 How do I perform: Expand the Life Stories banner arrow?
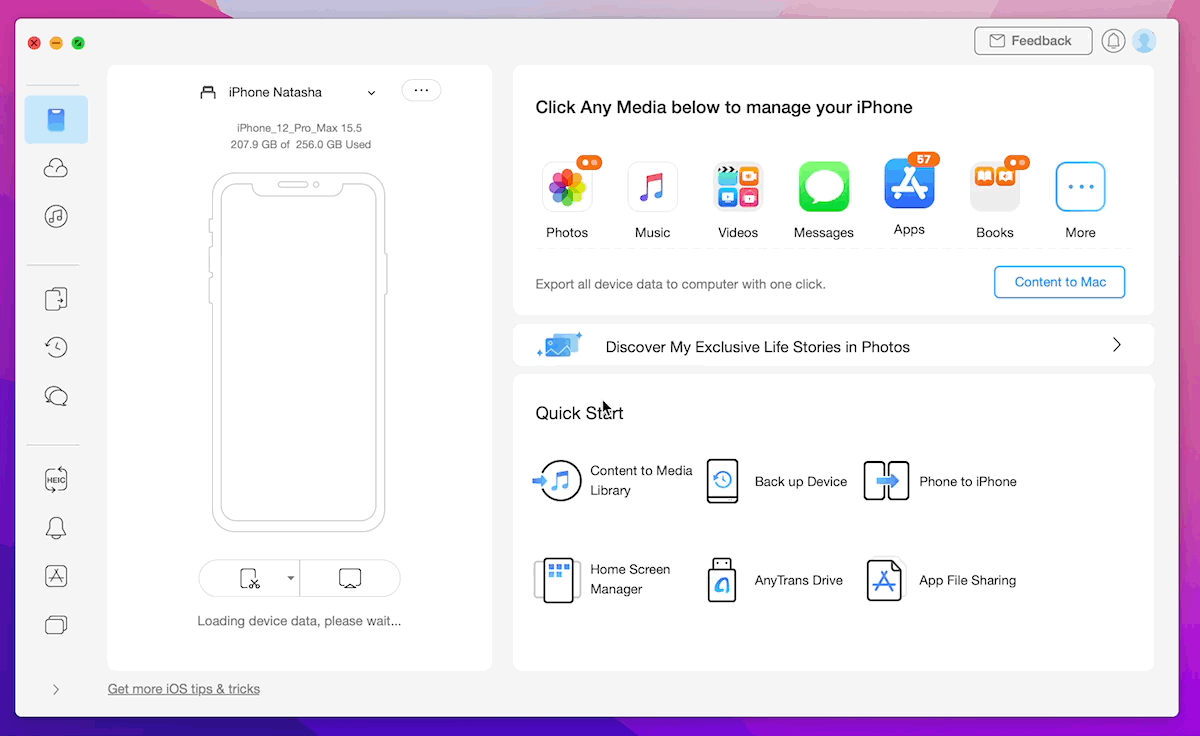(1117, 345)
